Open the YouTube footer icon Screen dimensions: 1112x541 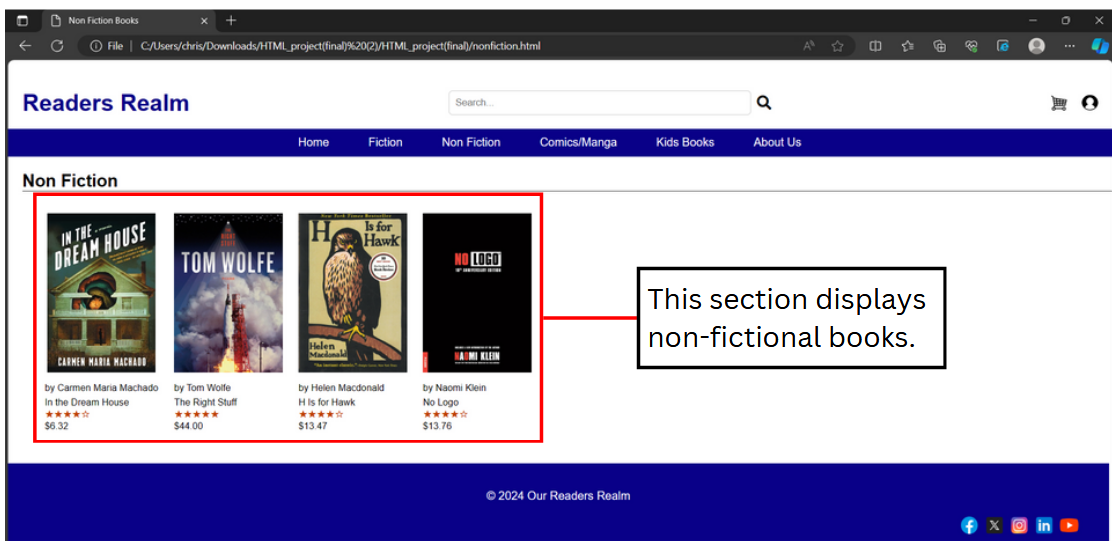pyautogui.click(x=1069, y=525)
